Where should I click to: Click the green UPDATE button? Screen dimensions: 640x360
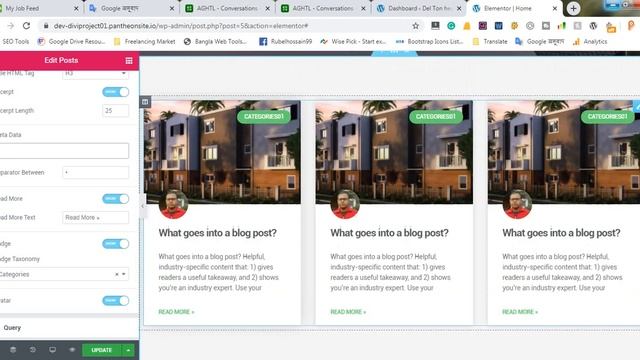[102, 350]
